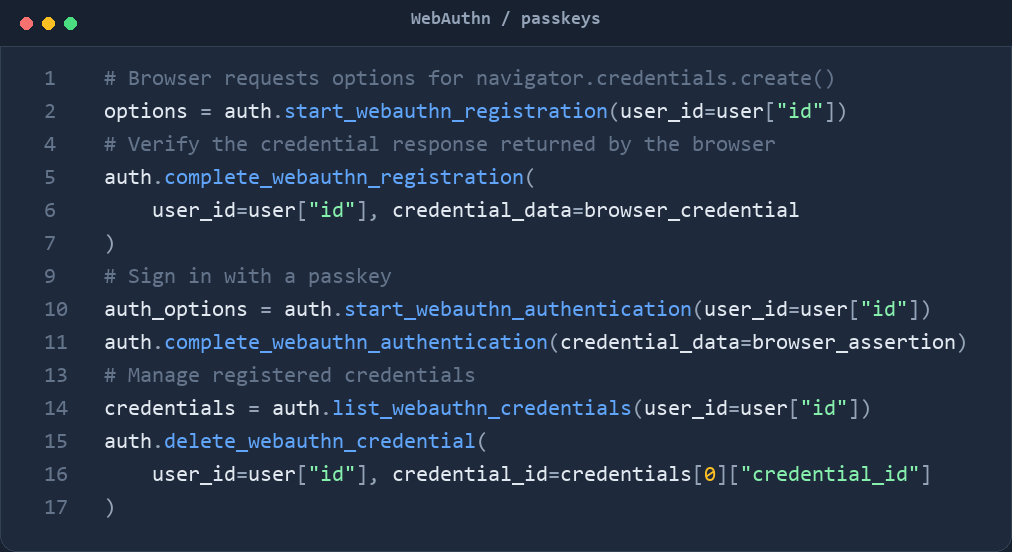
Task: Click the red close window dot
Action: [26, 24]
